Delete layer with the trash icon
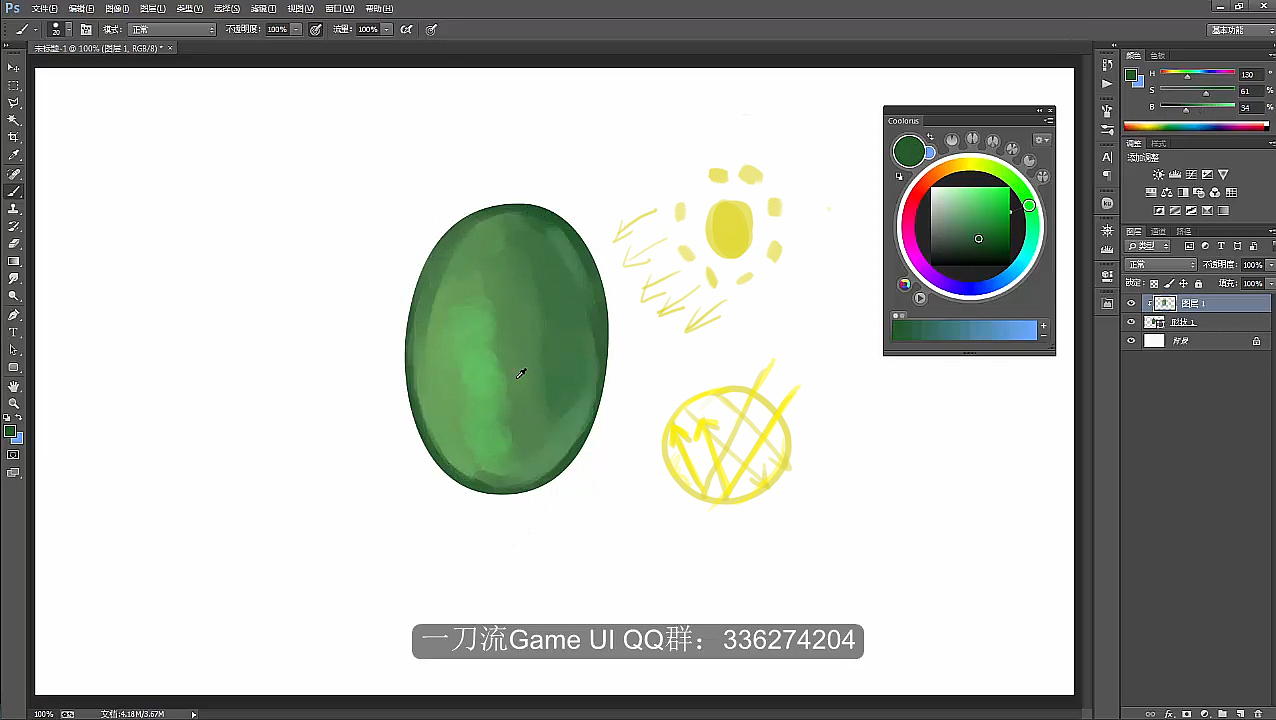The image size is (1276, 720). pos(1258,713)
